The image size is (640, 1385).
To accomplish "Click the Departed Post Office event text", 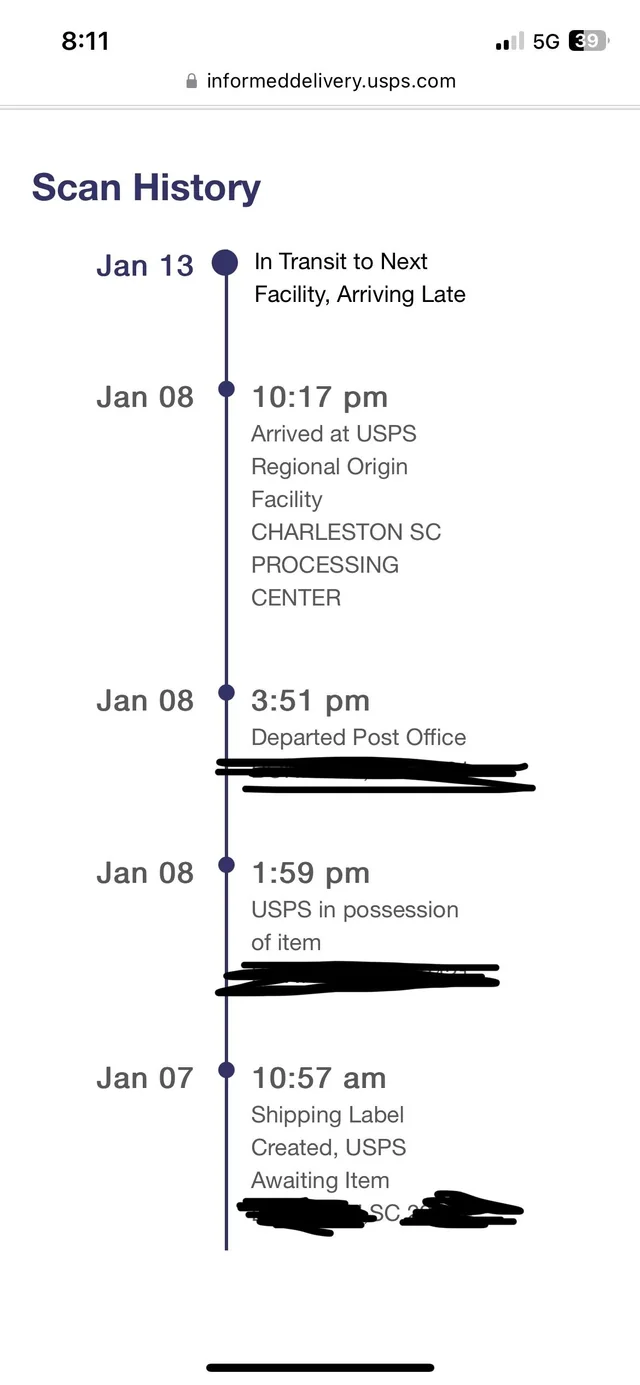I will pos(358,737).
